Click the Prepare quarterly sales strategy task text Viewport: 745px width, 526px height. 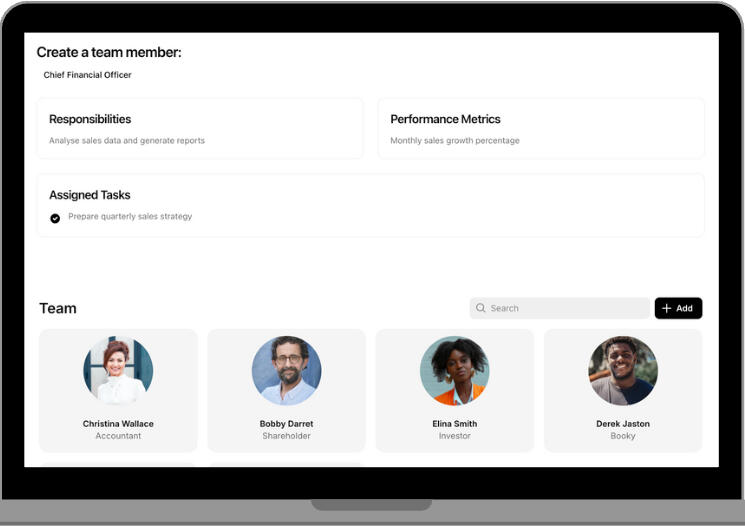pos(130,217)
